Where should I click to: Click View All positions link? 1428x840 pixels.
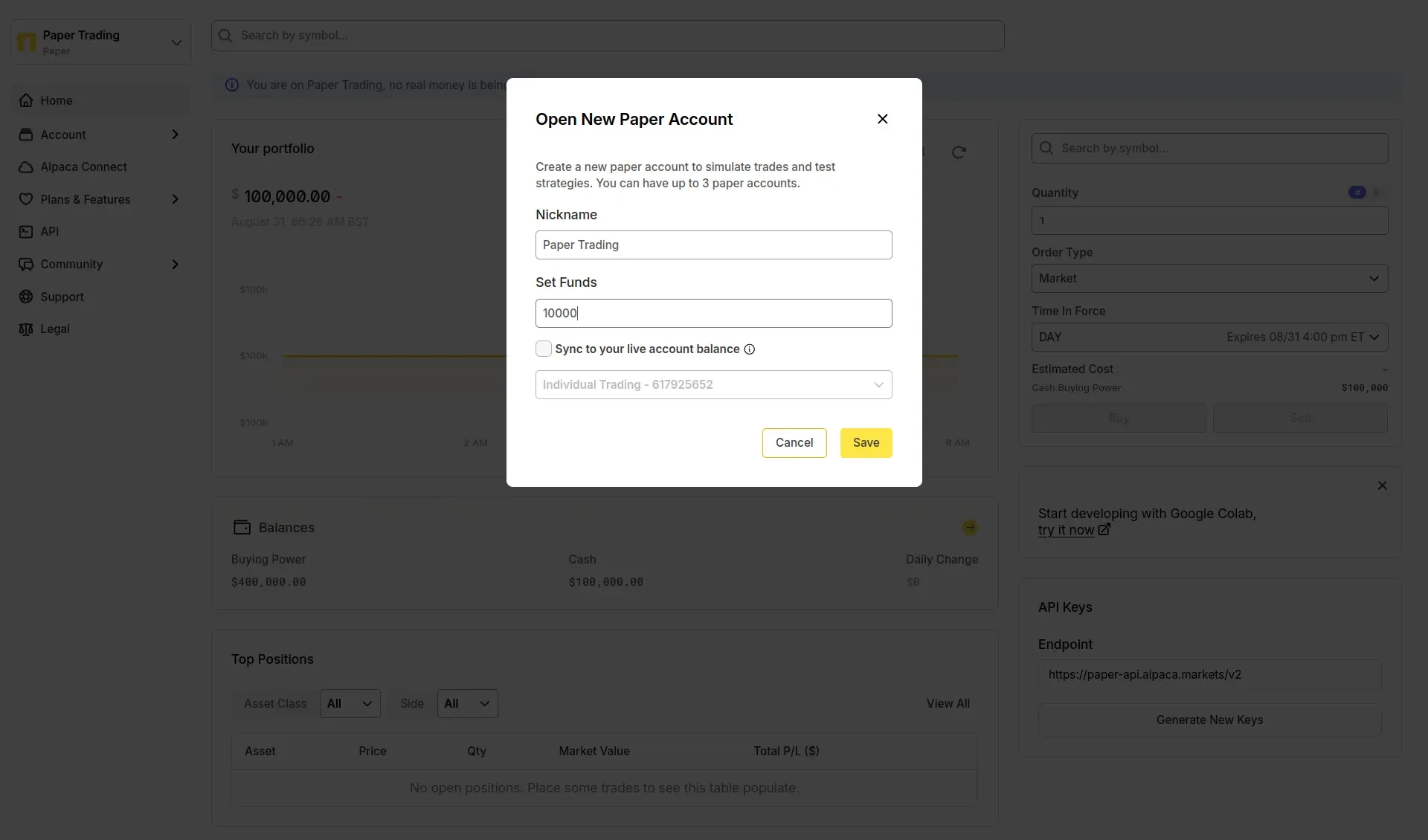click(948, 703)
